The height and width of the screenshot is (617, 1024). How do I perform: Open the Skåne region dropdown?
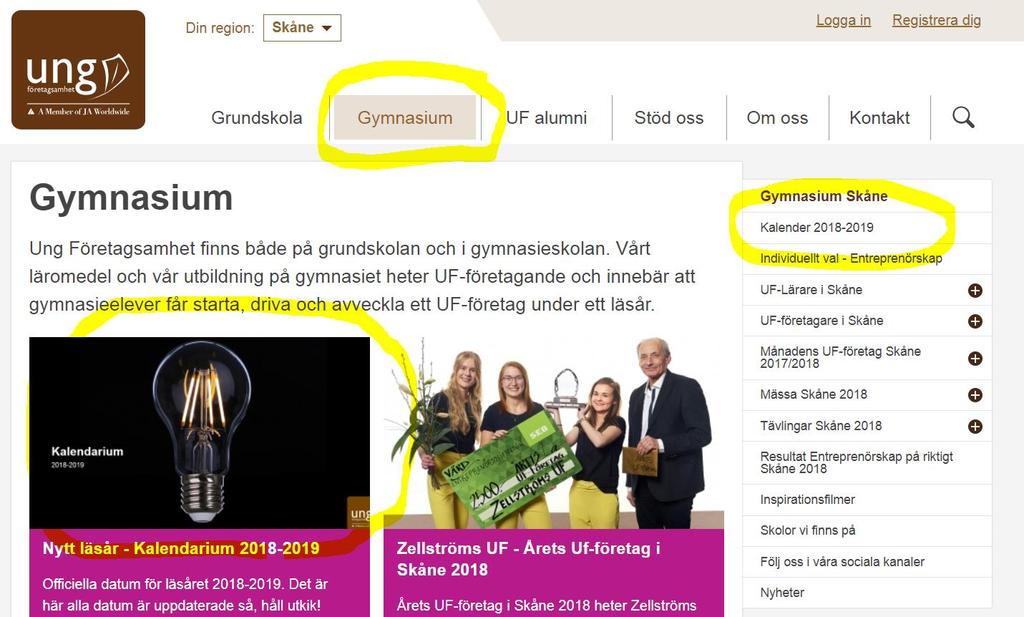coord(302,28)
